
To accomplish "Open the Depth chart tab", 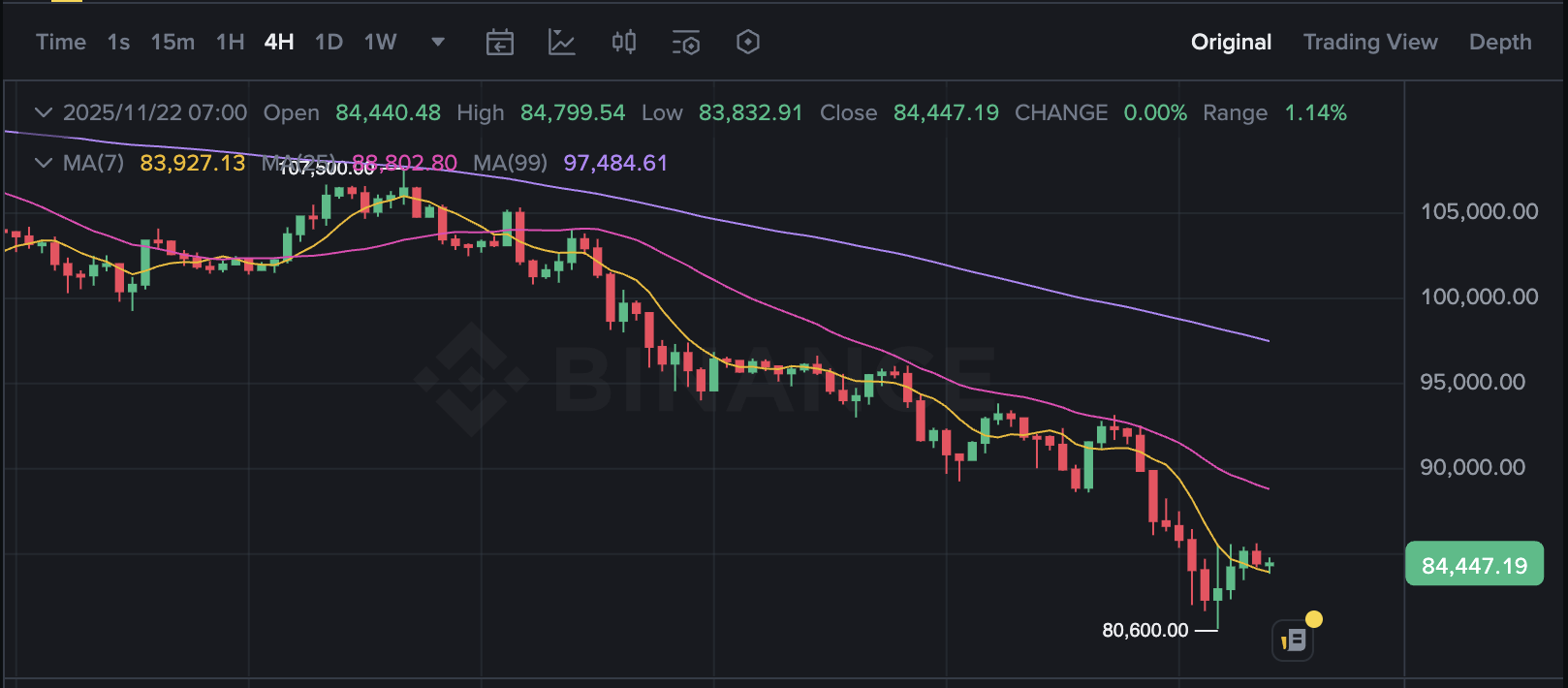I will 1500,43.
